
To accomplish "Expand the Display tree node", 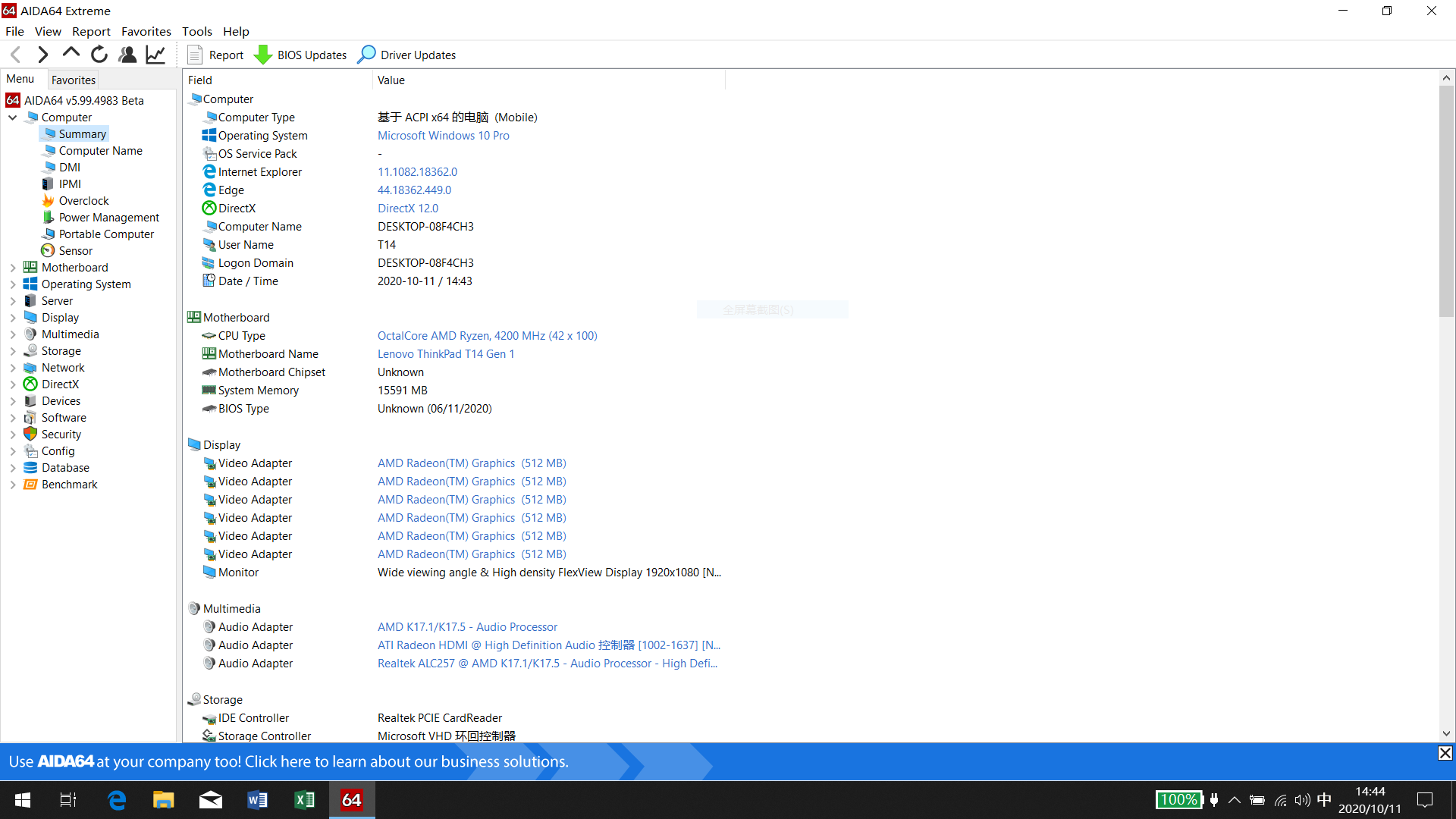I will pos(13,318).
